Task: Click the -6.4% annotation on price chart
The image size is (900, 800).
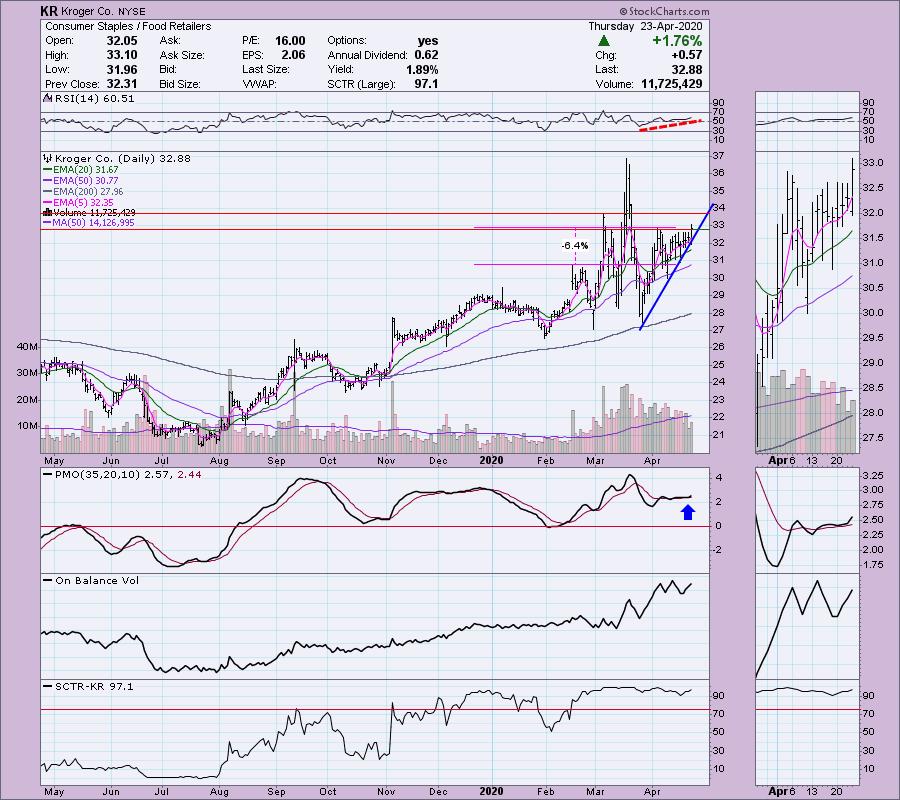Action: [x=575, y=246]
